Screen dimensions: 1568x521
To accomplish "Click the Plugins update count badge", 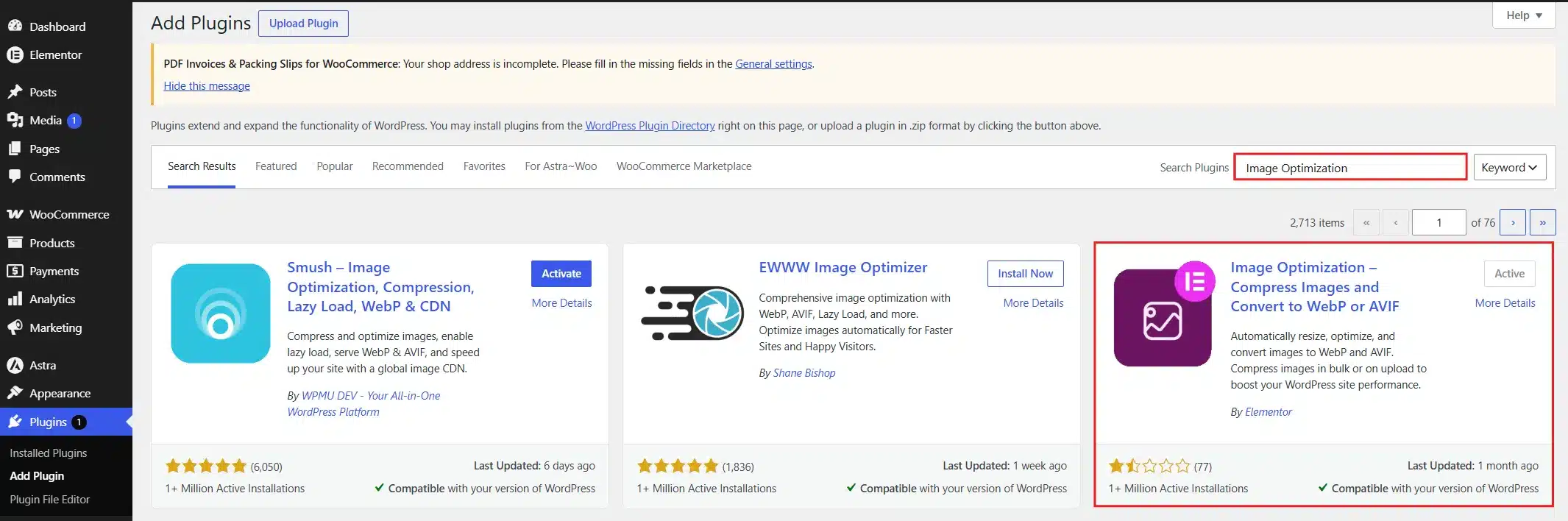I will (79, 422).
